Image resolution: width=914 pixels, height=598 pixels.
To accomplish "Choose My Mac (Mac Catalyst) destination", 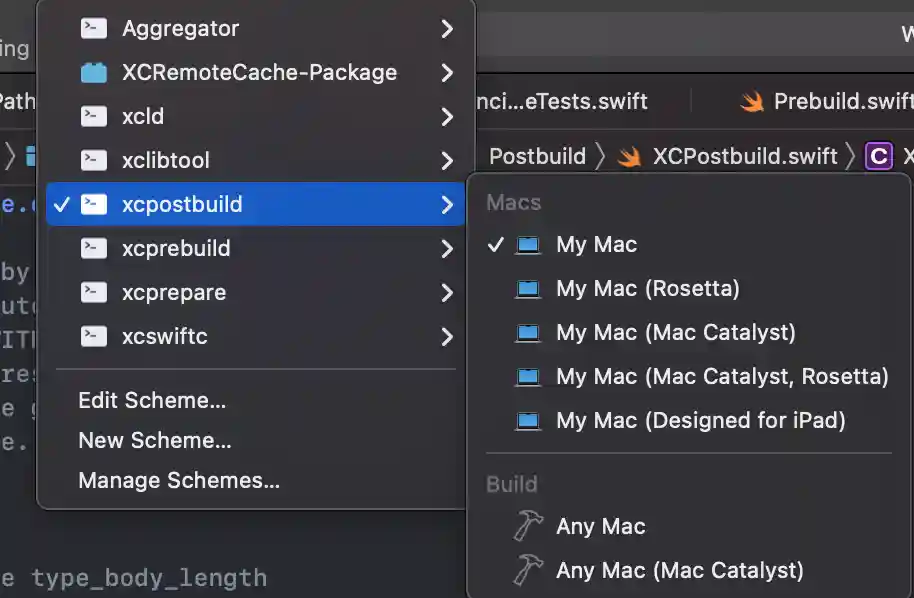I will (675, 333).
